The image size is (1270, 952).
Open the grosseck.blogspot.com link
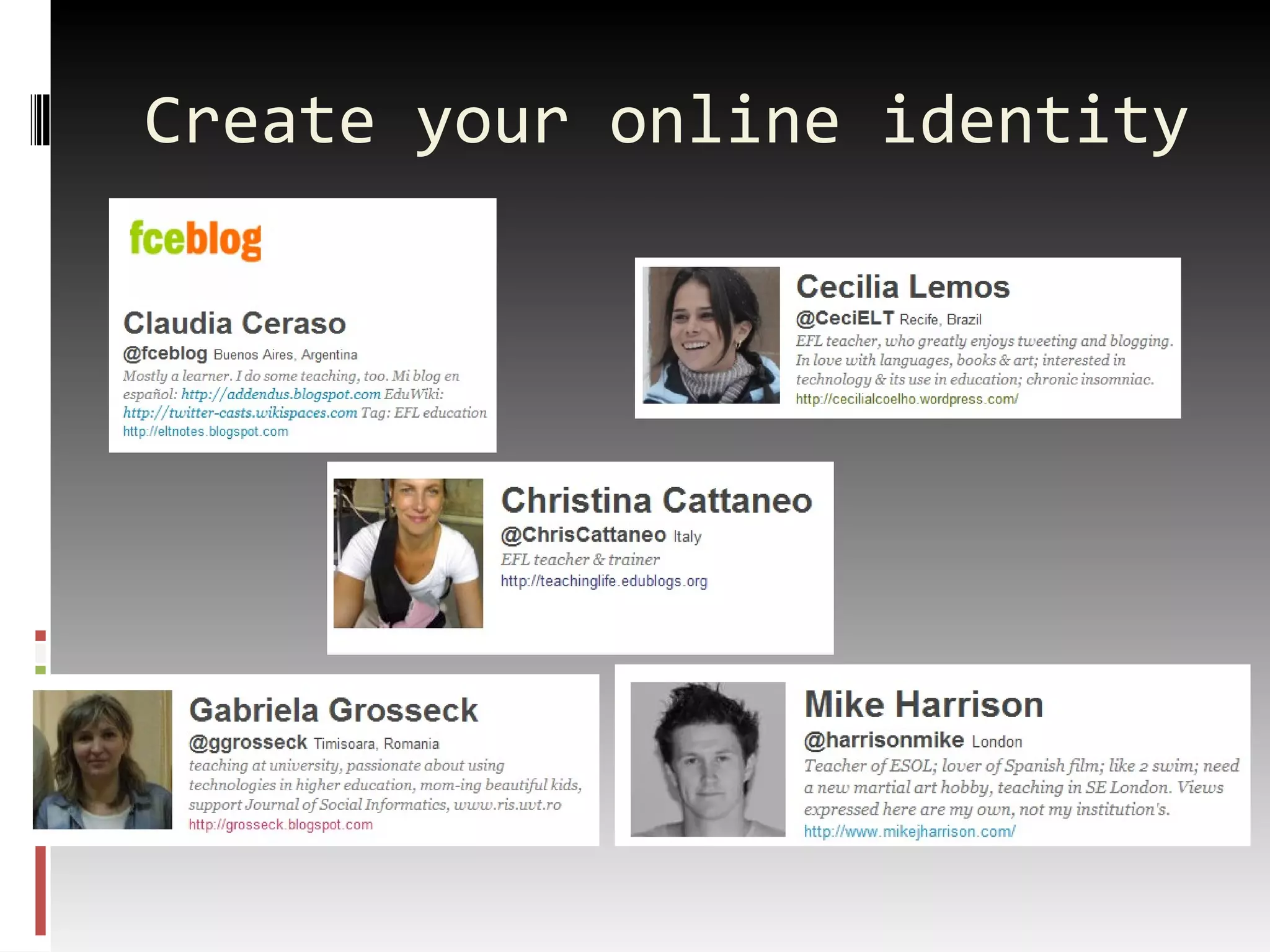(281, 825)
